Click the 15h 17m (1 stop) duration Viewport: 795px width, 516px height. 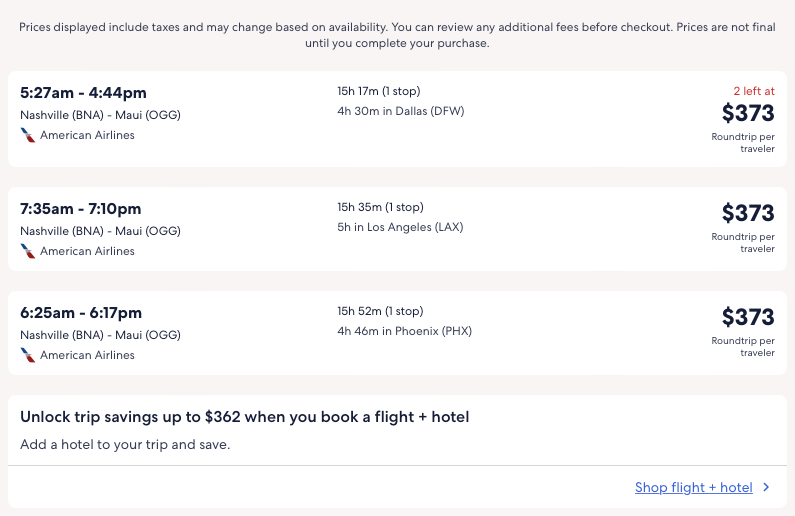pyautogui.click(x=379, y=91)
